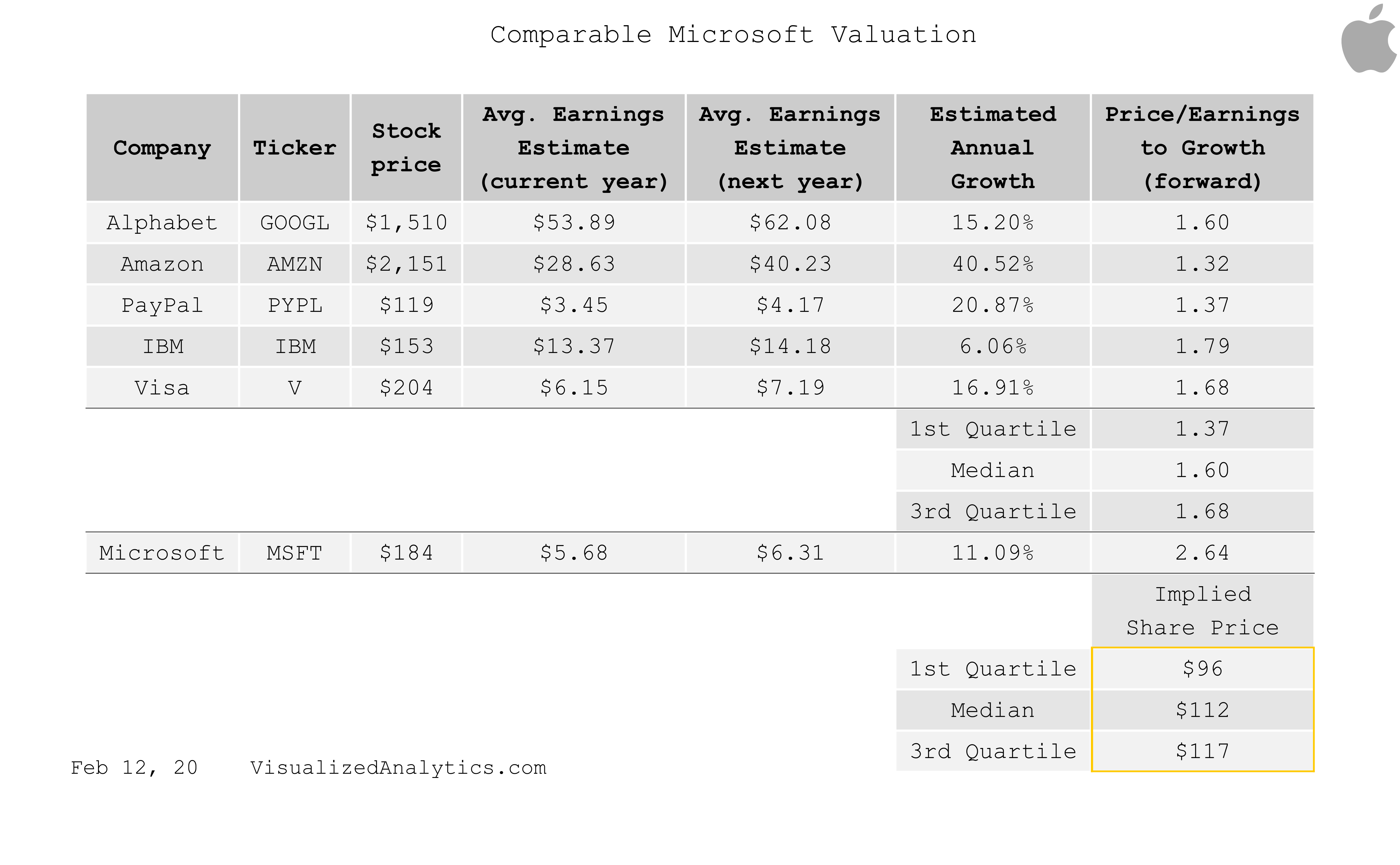Select the Price/Earnings to Growth header
This screenshot has width=1400, height=865.
[x=1202, y=148]
